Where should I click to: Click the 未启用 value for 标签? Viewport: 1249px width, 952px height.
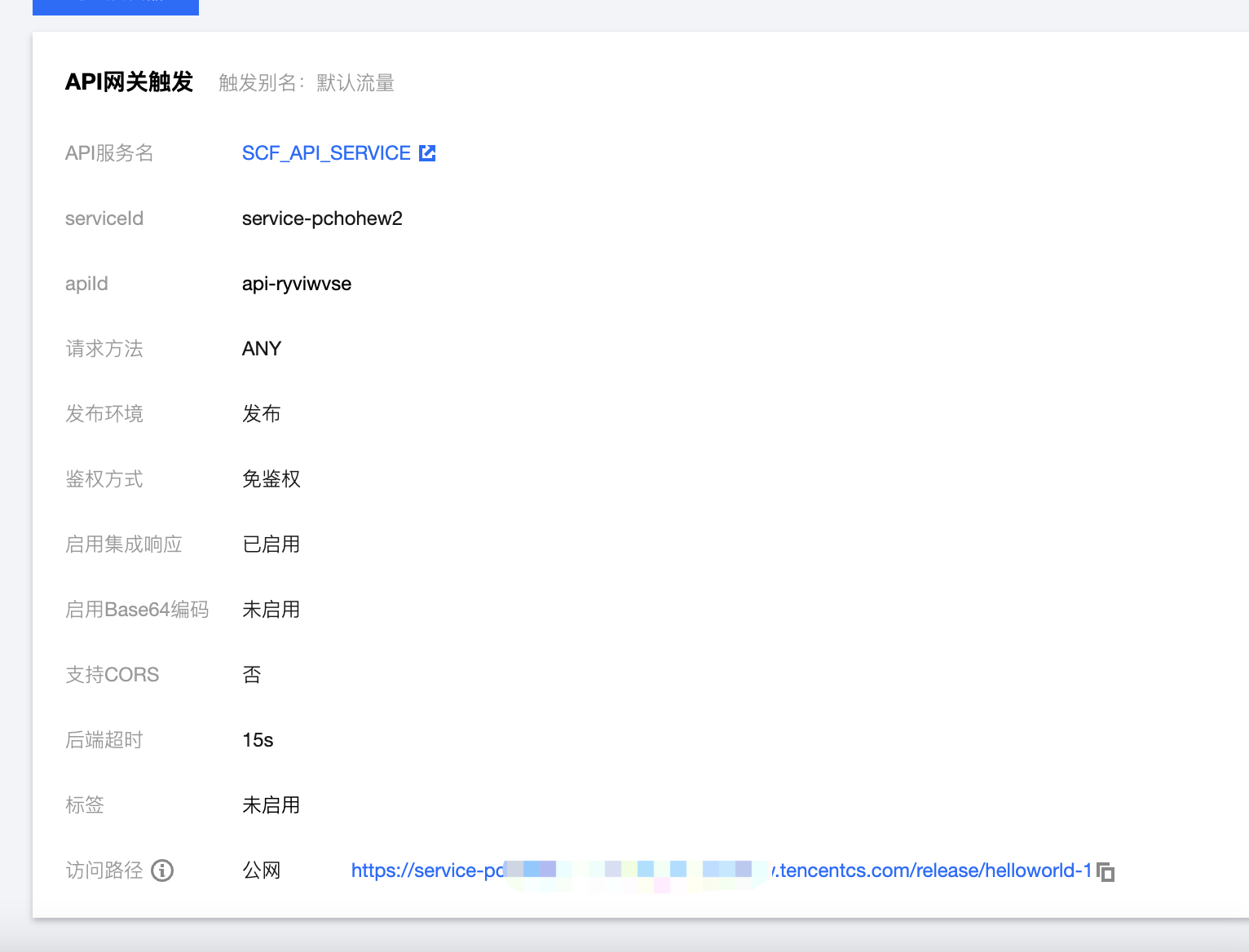tap(271, 805)
